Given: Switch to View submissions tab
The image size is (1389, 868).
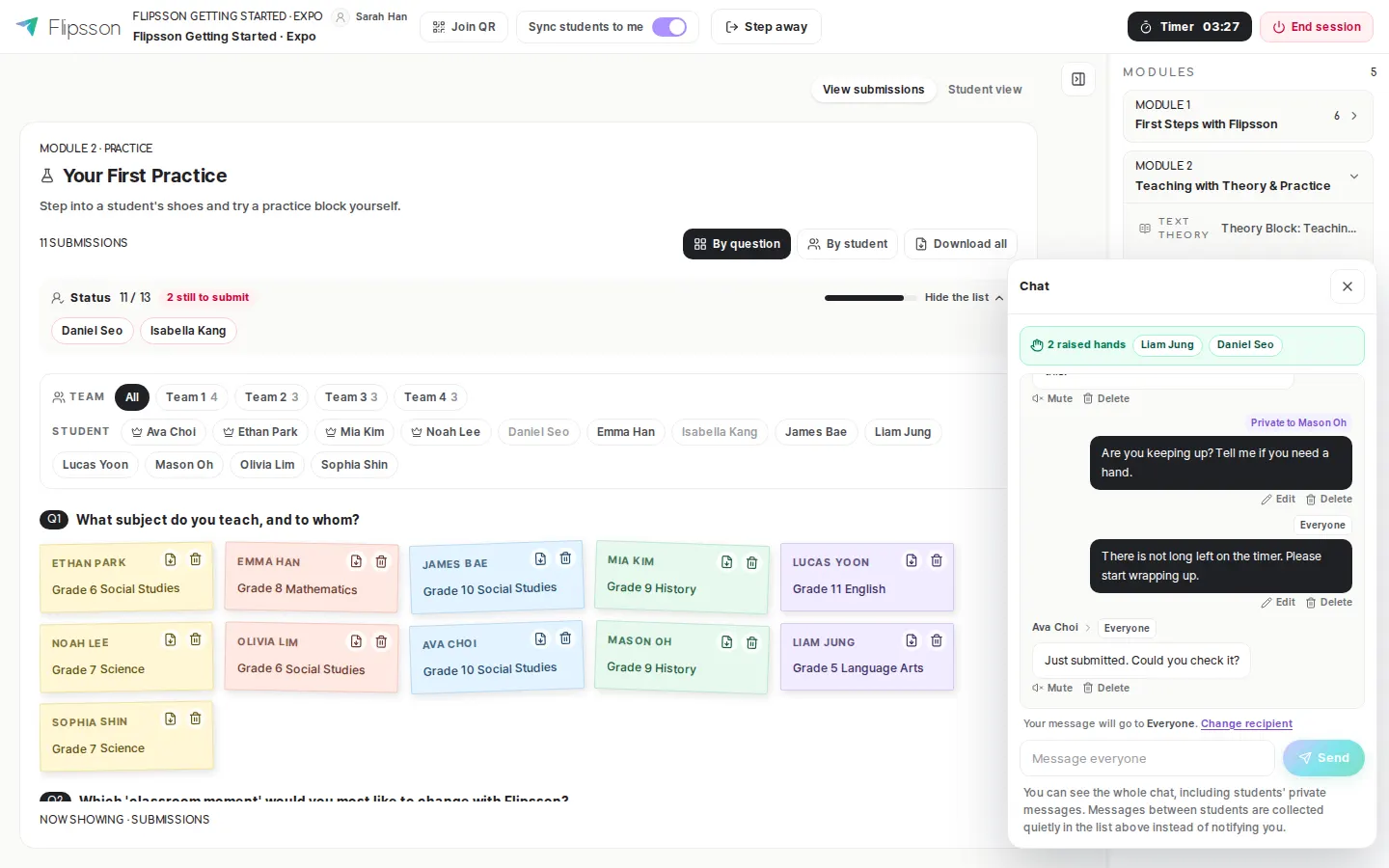Looking at the screenshot, I should coord(873,90).
